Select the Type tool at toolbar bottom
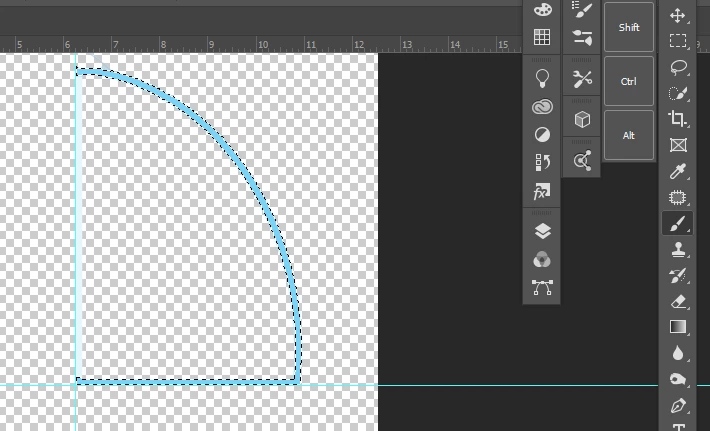Screen dimensions: 710x431 677,426
